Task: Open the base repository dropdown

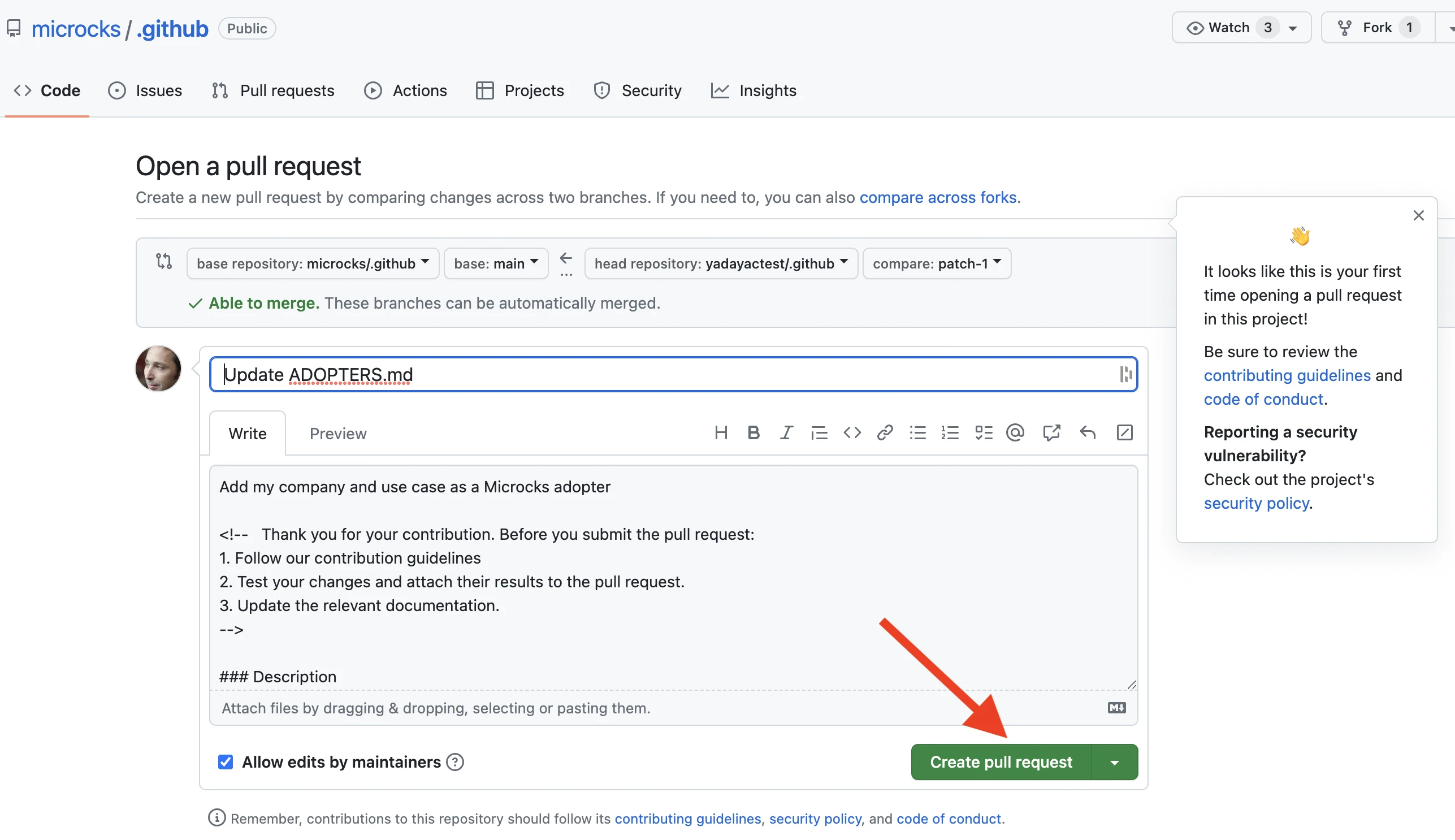Action: tap(311, 263)
